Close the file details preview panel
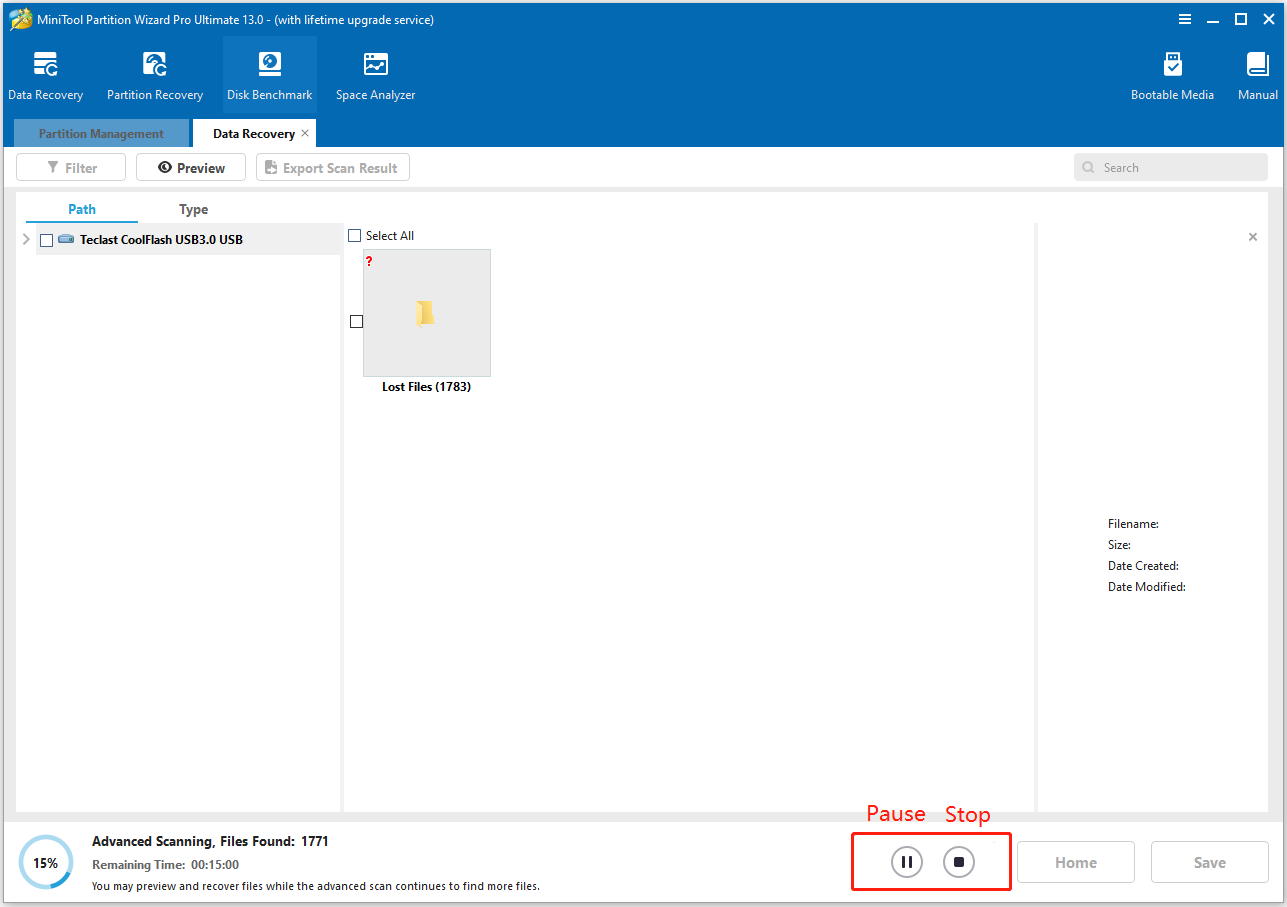Viewport: 1287px width, 907px height. click(x=1252, y=237)
